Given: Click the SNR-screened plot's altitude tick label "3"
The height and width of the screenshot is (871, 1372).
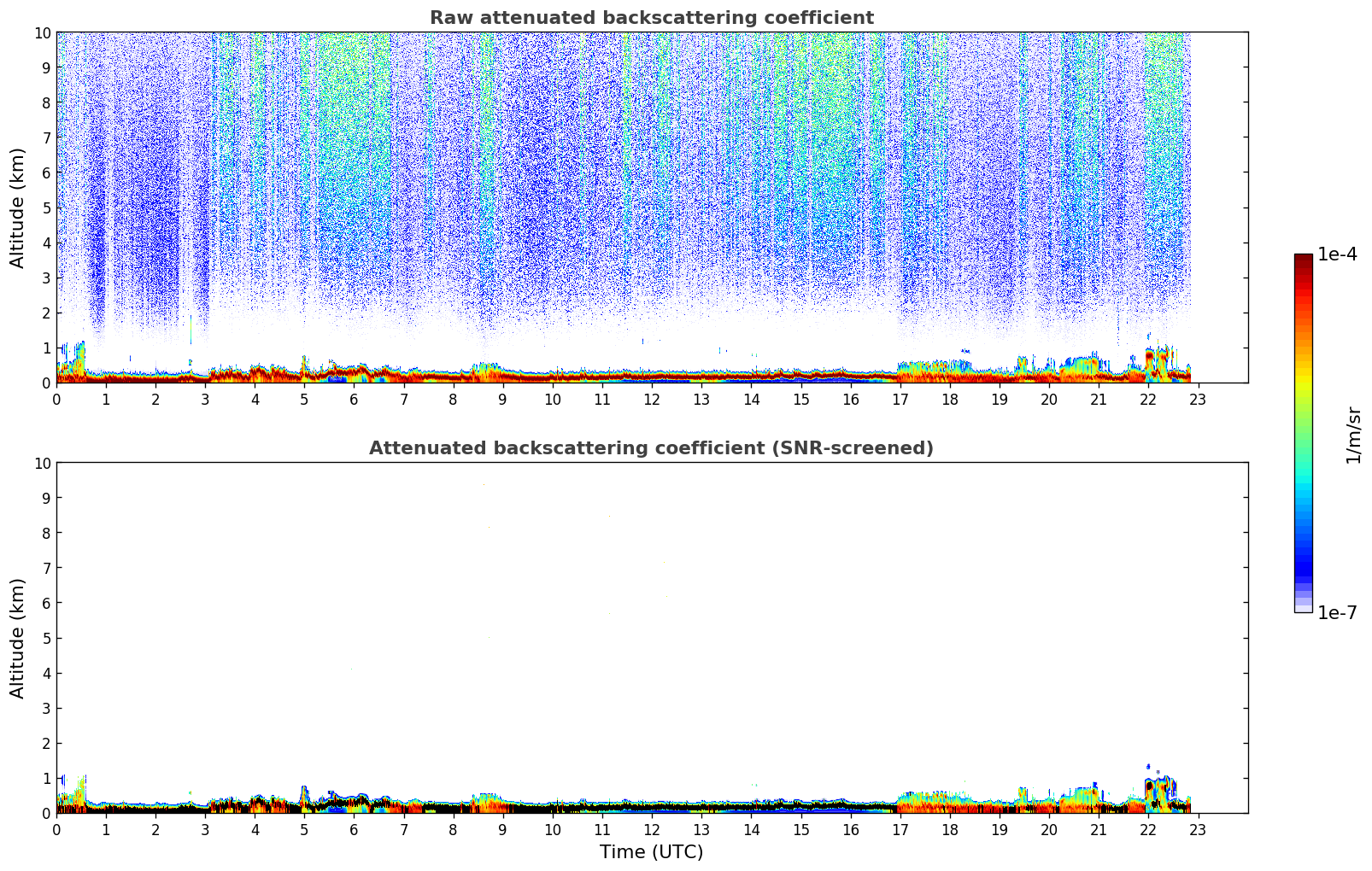Looking at the screenshot, I should 47,708.
